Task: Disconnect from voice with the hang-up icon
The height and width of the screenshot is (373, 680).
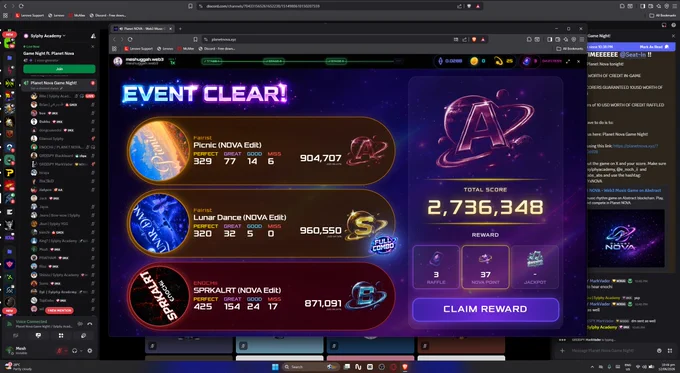Action: (90, 324)
